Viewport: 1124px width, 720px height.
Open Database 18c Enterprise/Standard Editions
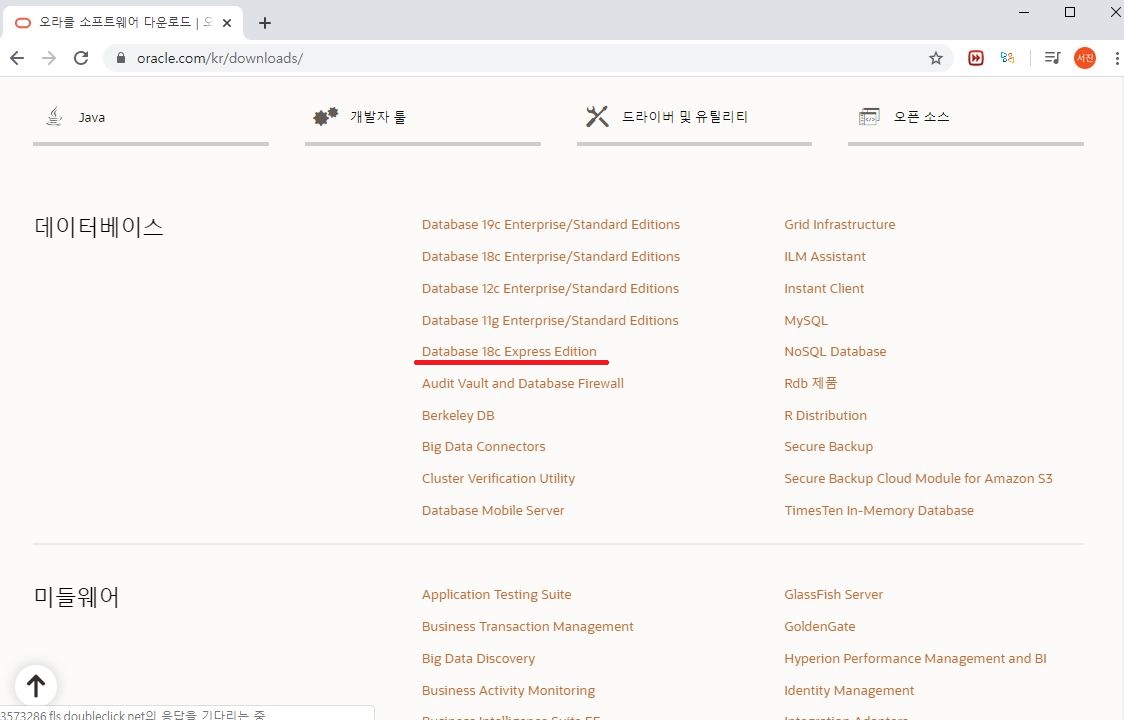point(551,257)
